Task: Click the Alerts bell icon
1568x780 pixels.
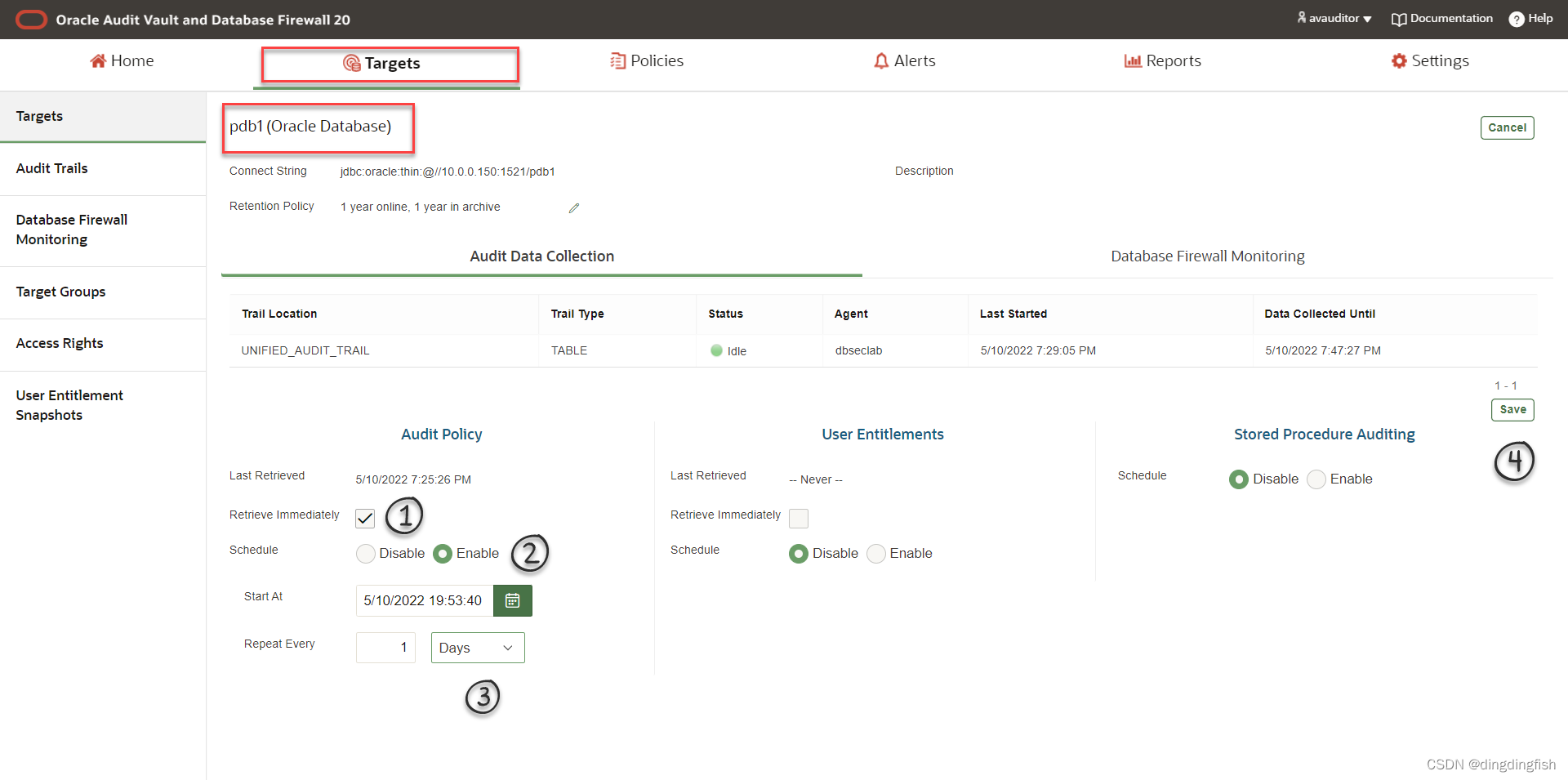Action: (881, 60)
